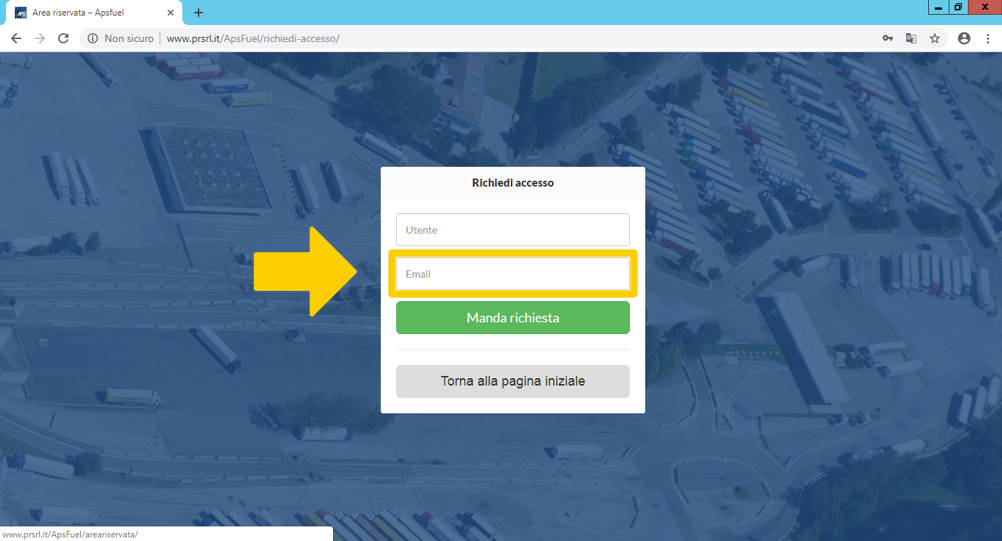Click the Richiedi accesso heading text

(513, 183)
